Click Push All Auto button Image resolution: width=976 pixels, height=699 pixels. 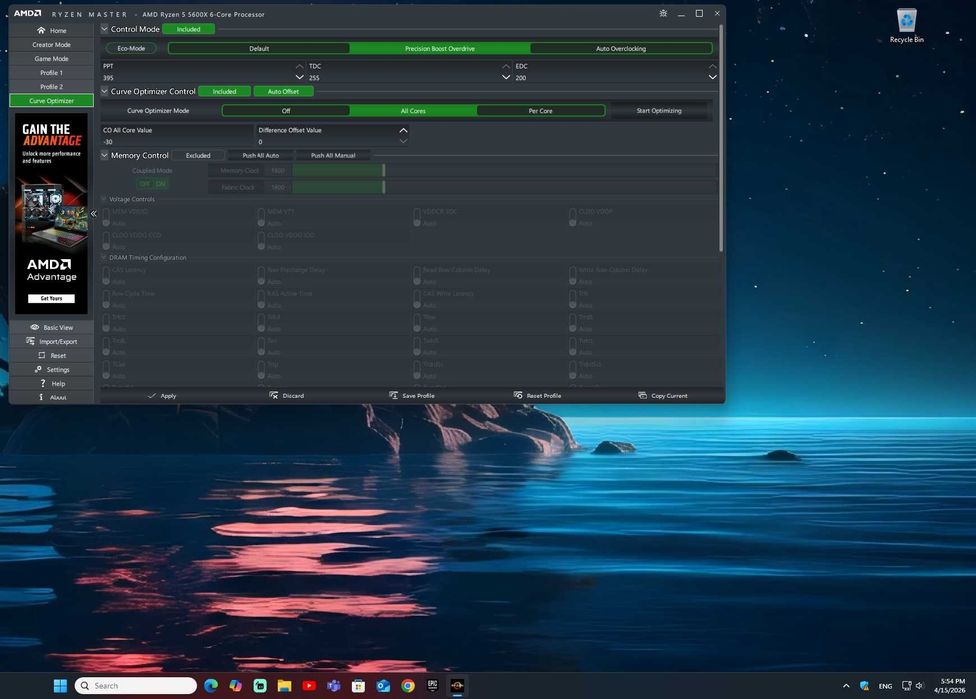point(260,156)
